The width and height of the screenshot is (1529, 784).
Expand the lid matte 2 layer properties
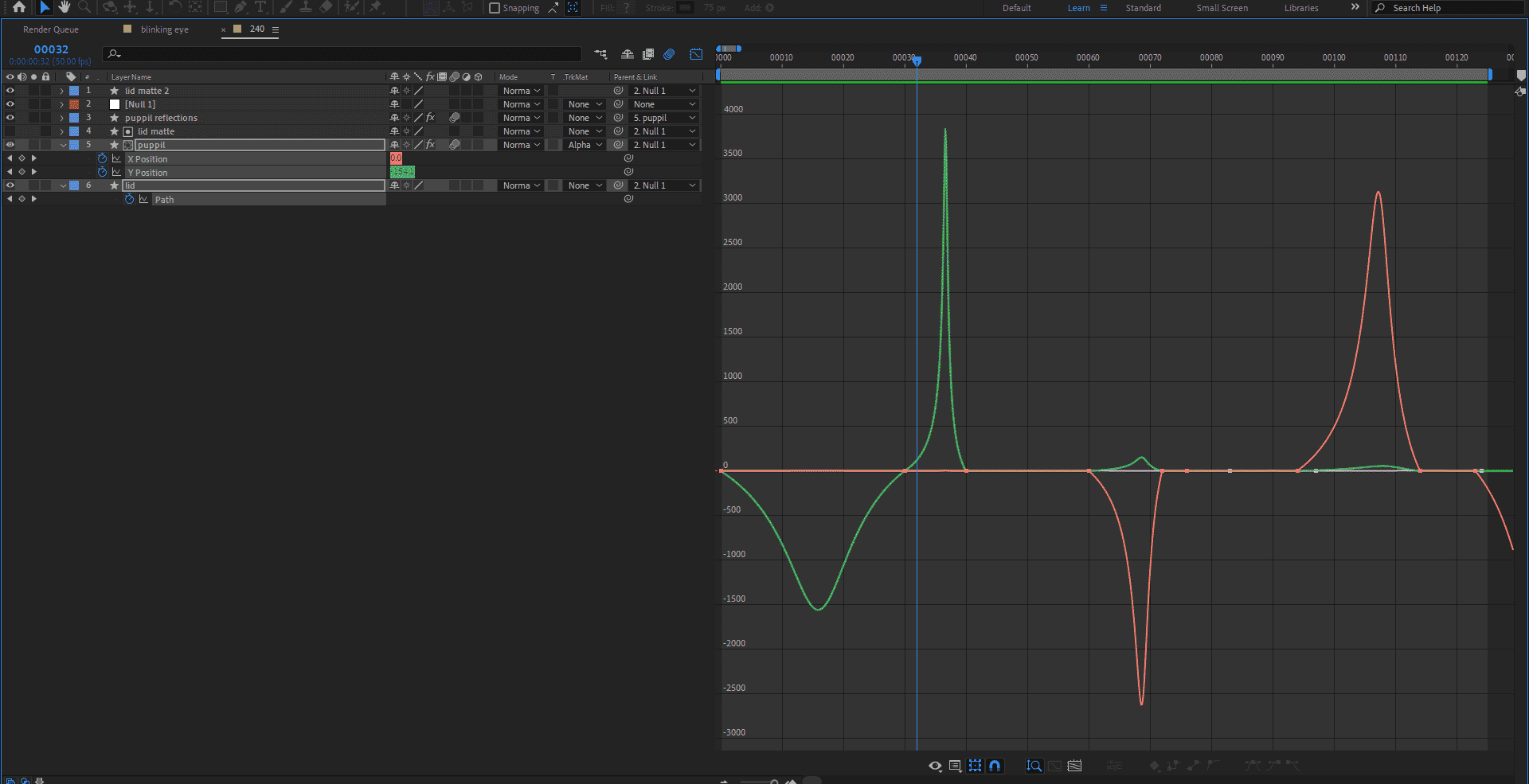(62, 91)
